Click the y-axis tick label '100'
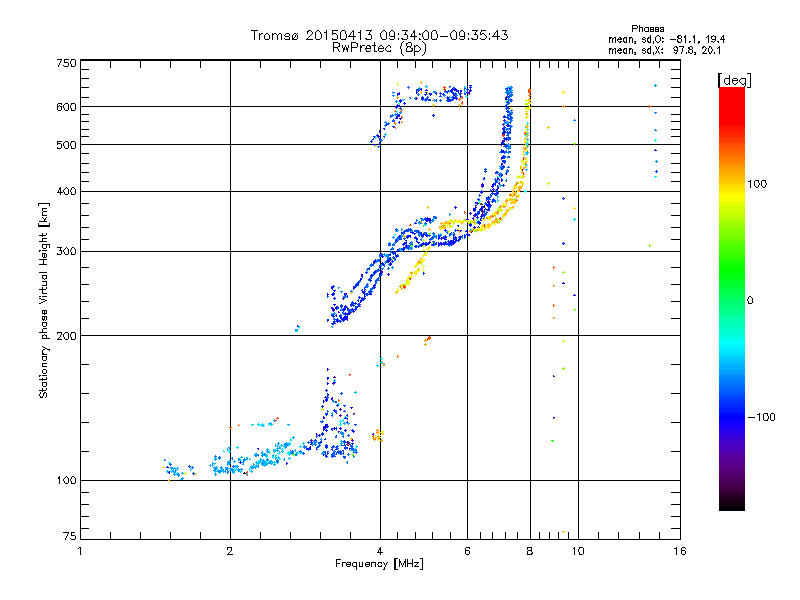This screenshot has height=600, width=800. pyautogui.click(x=66, y=481)
